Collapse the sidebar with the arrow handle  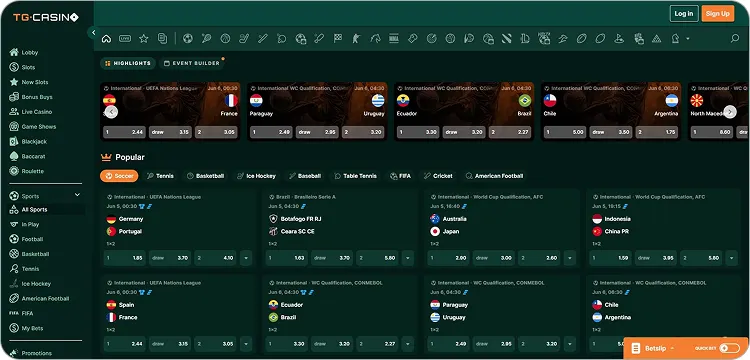coord(93,33)
